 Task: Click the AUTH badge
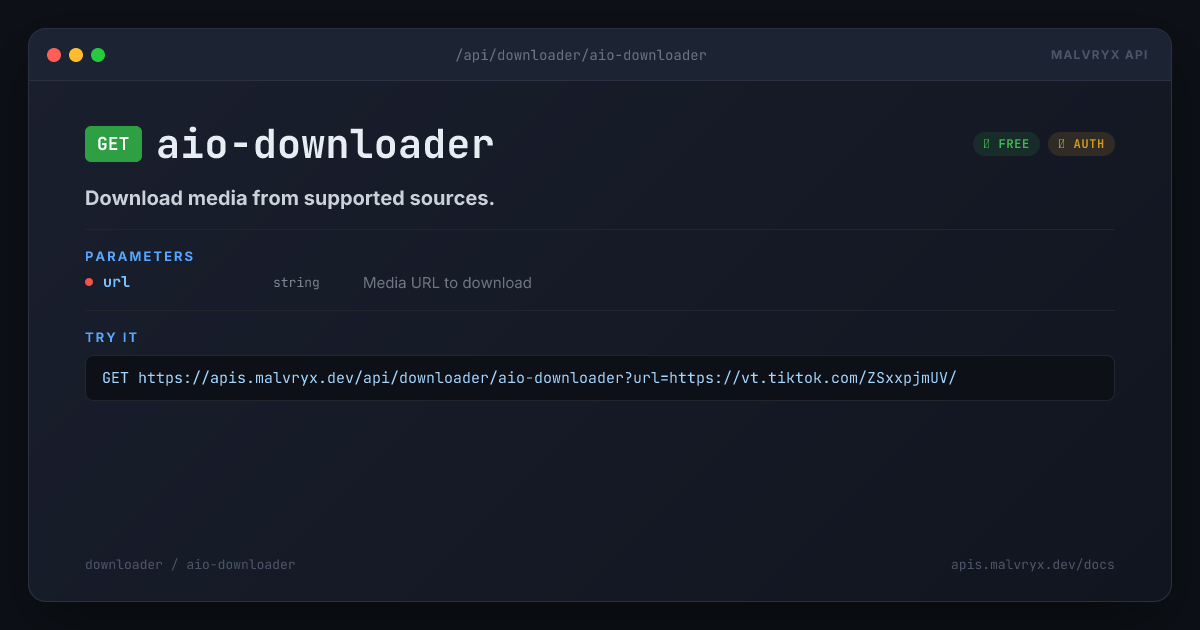1081,144
